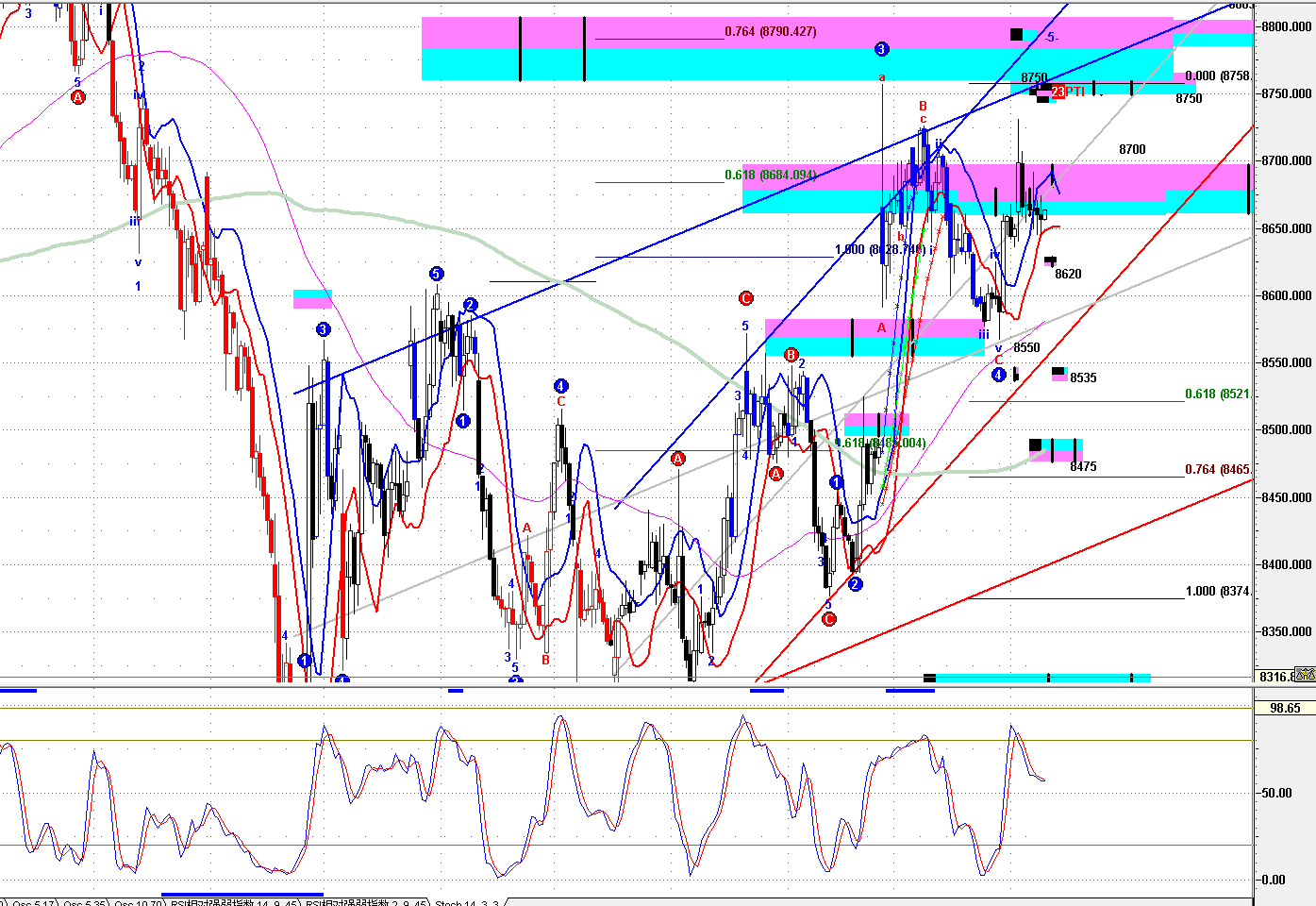Select the 8620 price target label

(1068, 275)
